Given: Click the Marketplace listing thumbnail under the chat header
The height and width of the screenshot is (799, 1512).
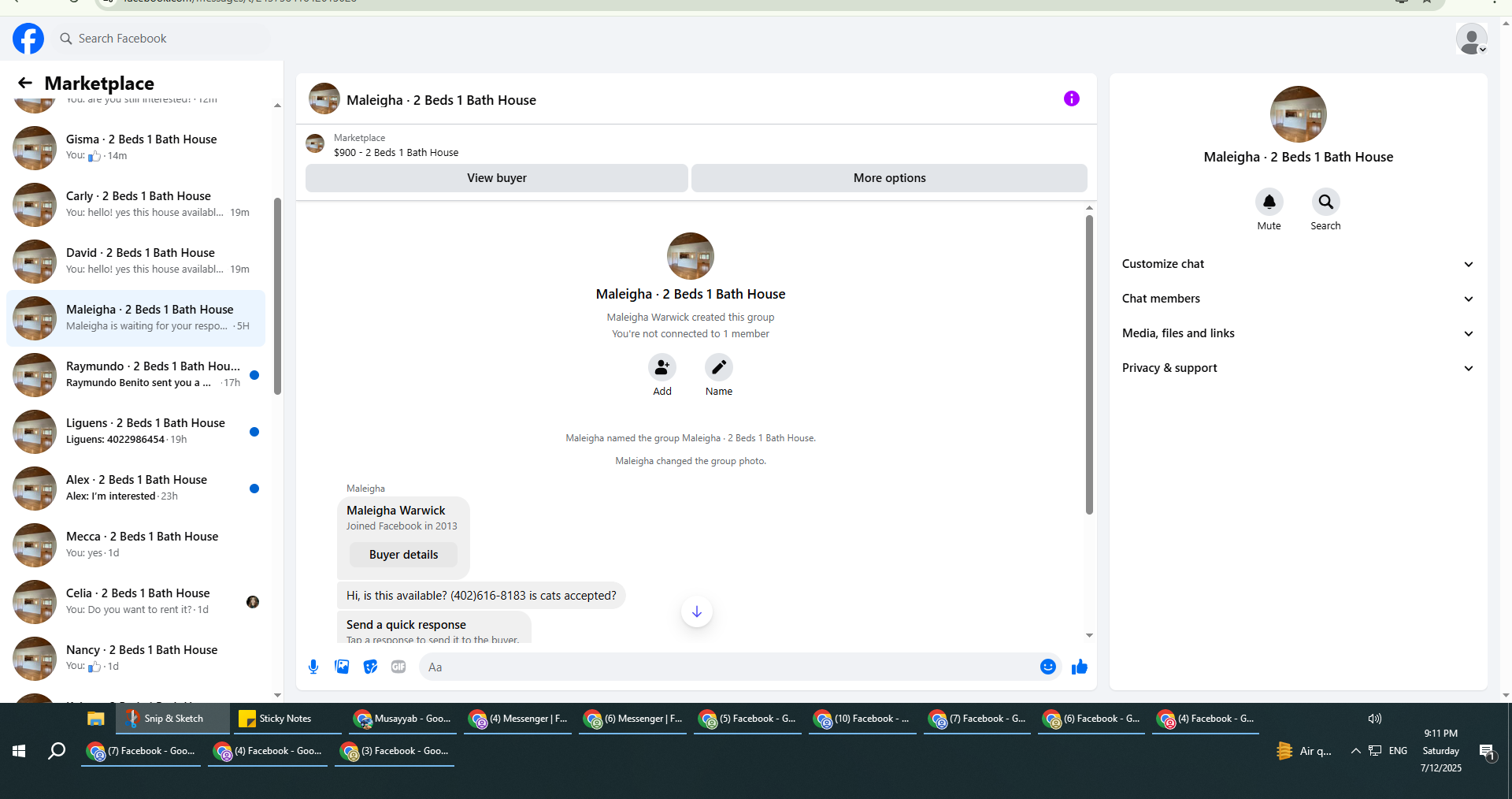Looking at the screenshot, I should [x=315, y=143].
